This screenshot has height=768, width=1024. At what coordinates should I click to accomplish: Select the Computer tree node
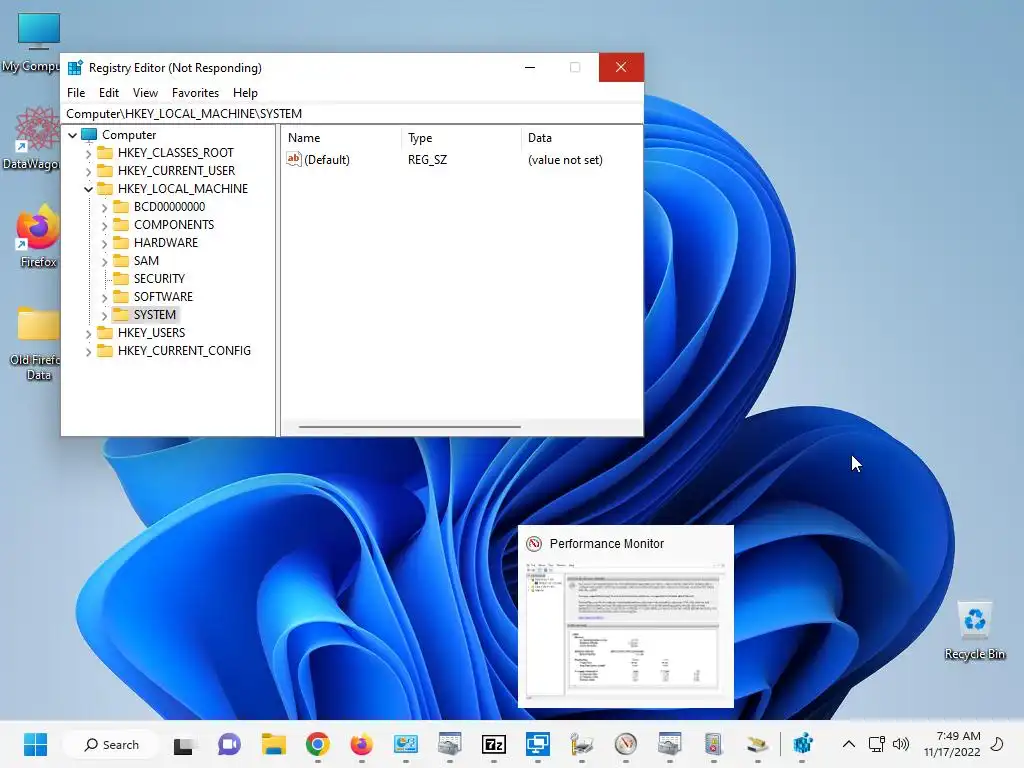pos(129,135)
